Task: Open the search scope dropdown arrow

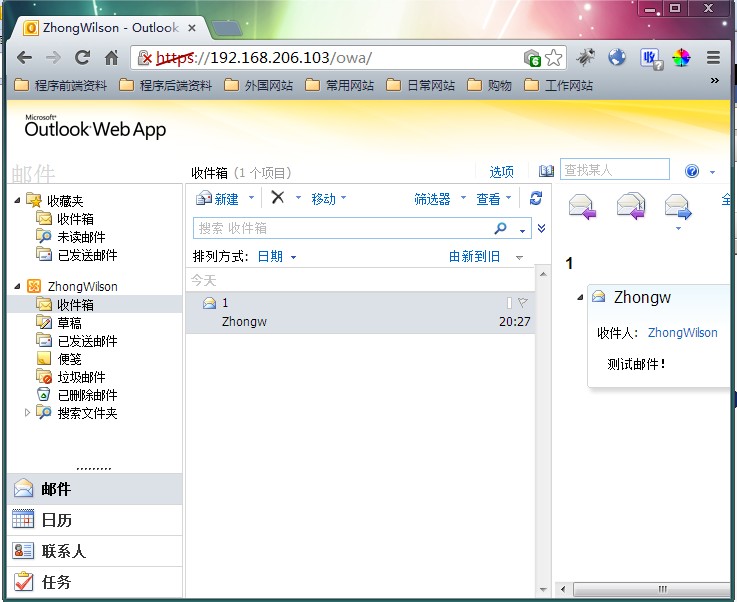Action: point(522,230)
